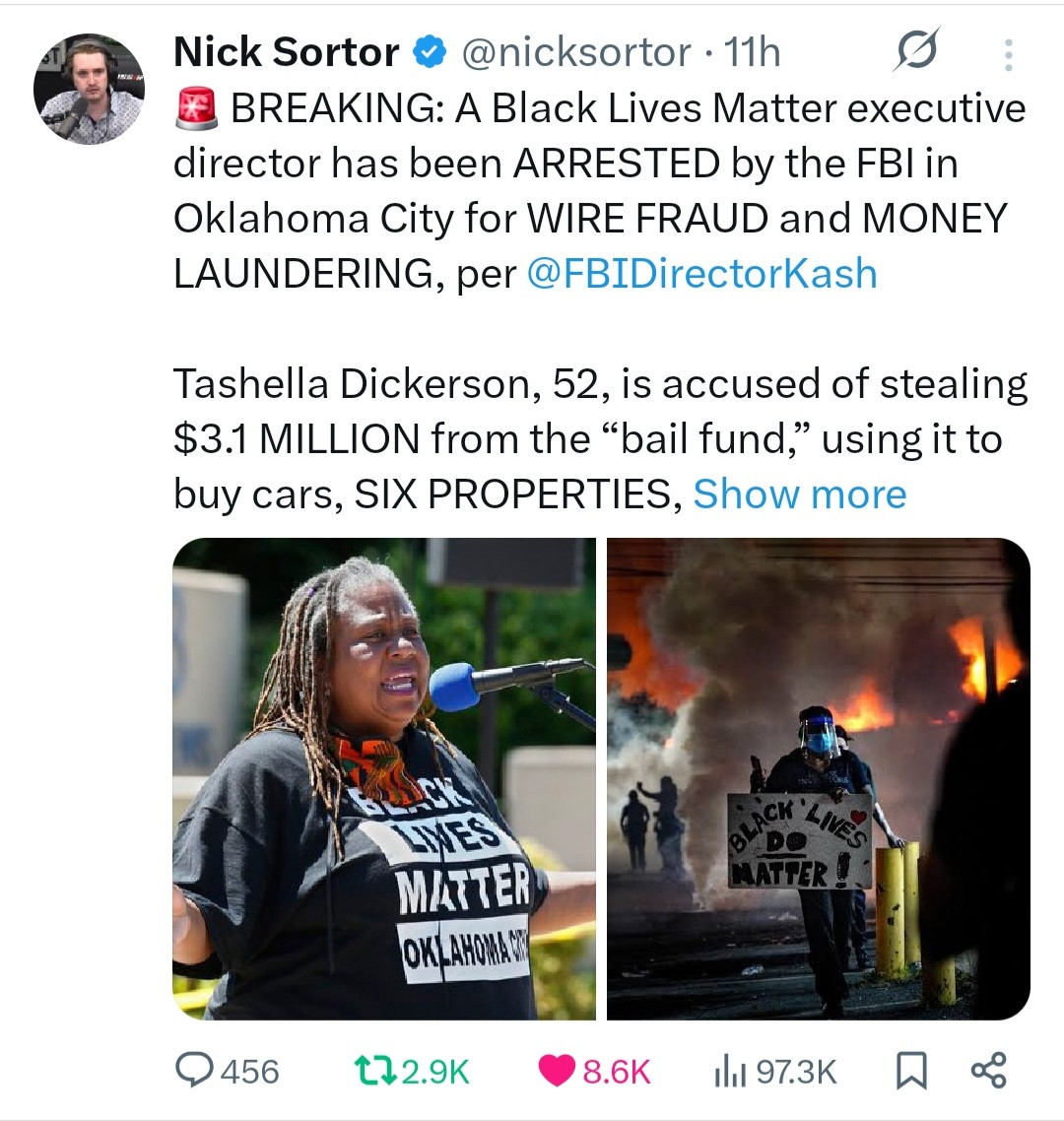Click the green retweet icon

tap(376, 1071)
